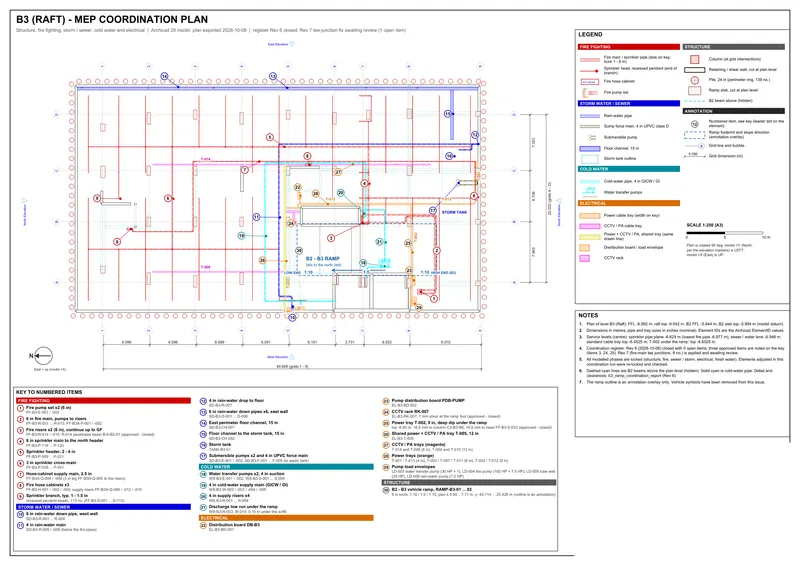Click the Cold-water pipe cyan legend swatch
The width and height of the screenshot is (800, 566).
[x=589, y=181]
